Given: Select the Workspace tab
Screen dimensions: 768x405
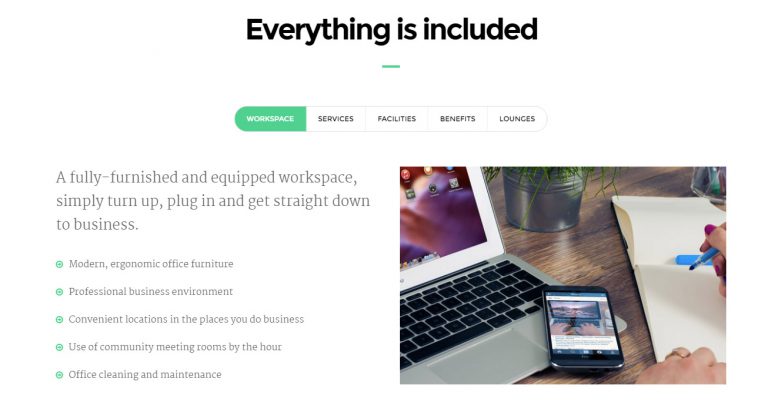Looking at the screenshot, I should [x=270, y=119].
